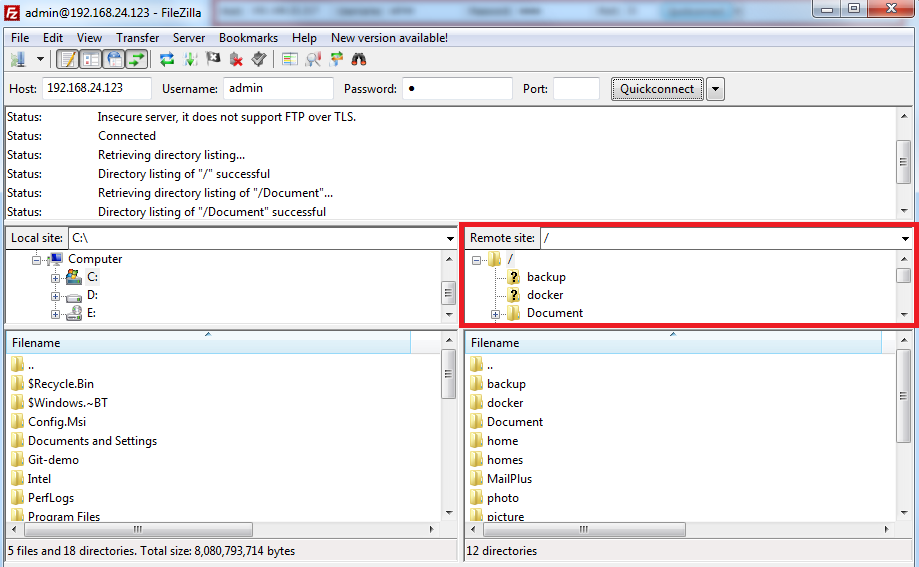The width and height of the screenshot is (919, 567).
Task: Click the magnifying glass toolbar icon
Action: pos(313,59)
